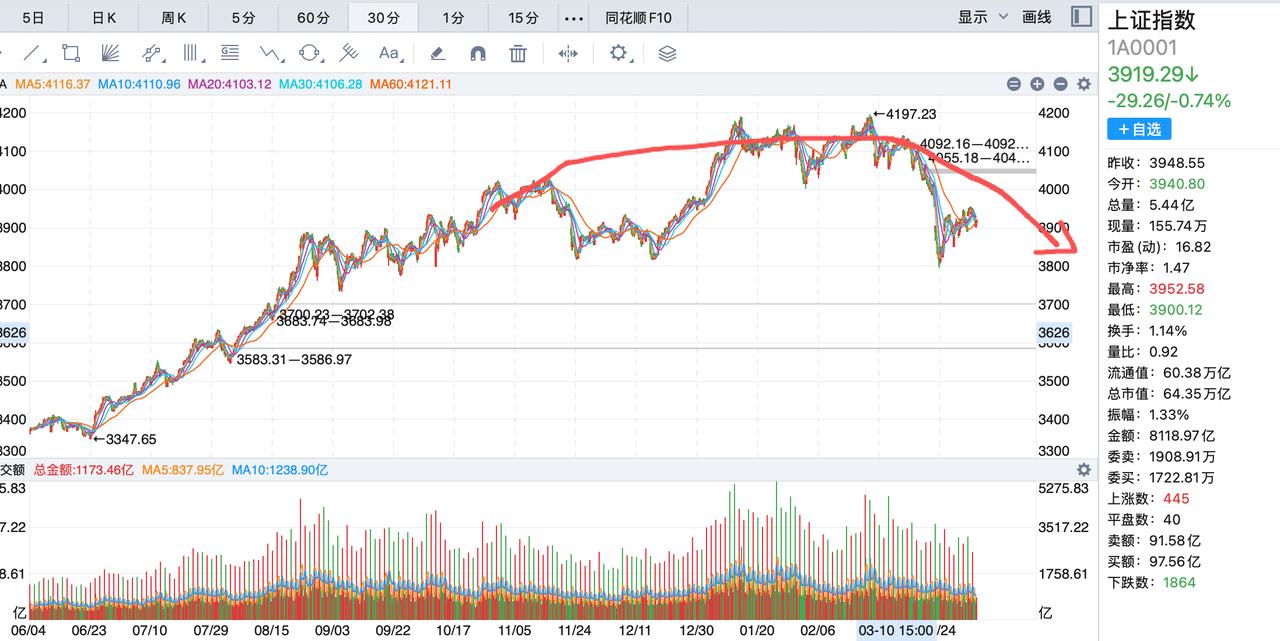Switch to the 日K period tab
This screenshot has width=1280, height=641.
click(103, 17)
